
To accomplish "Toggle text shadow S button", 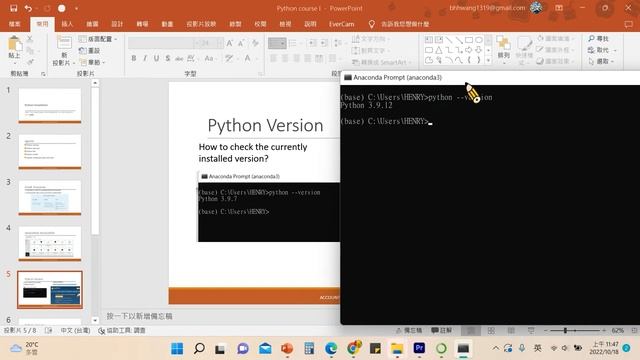I will click(168, 59).
